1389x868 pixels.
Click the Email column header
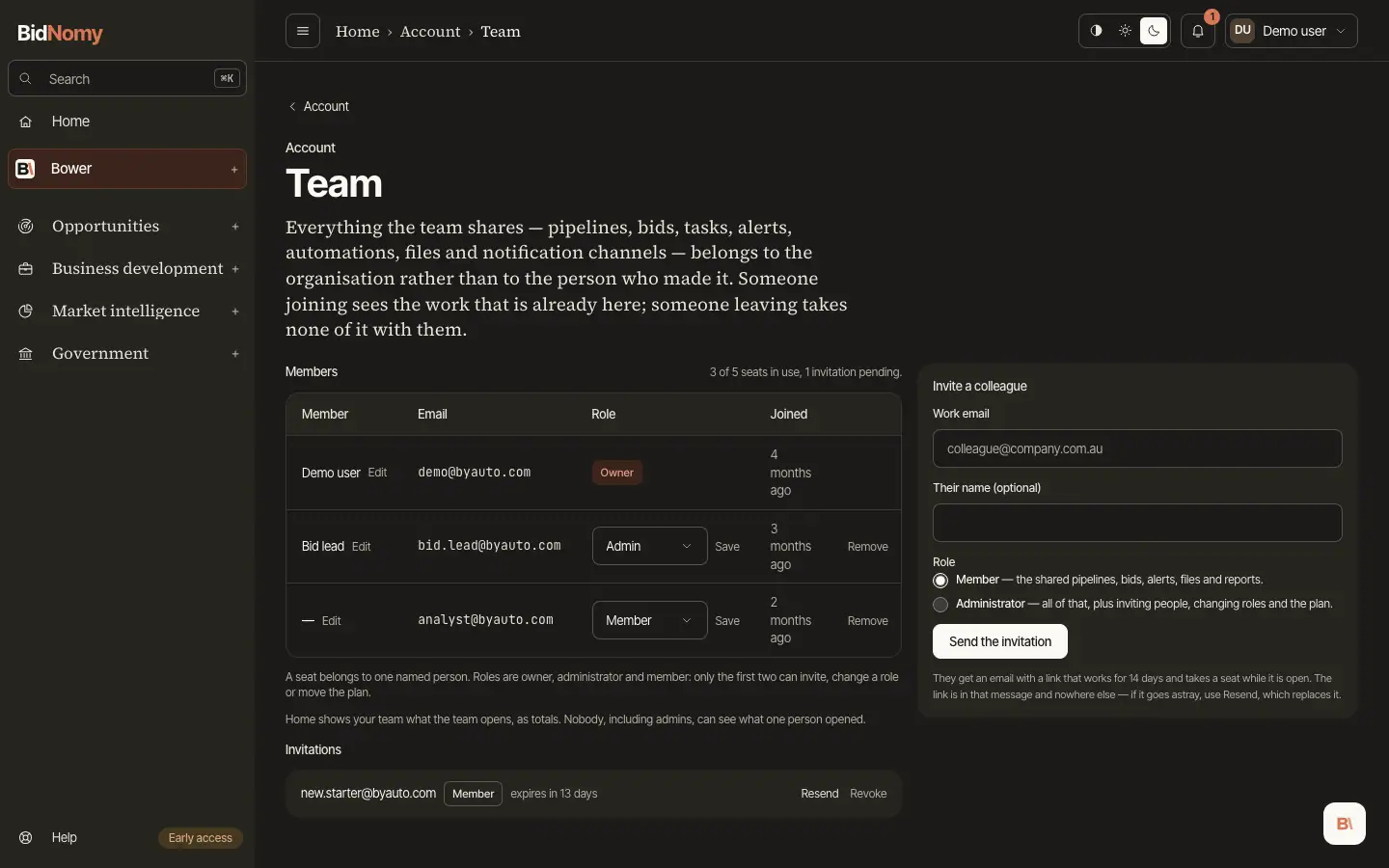(x=432, y=414)
